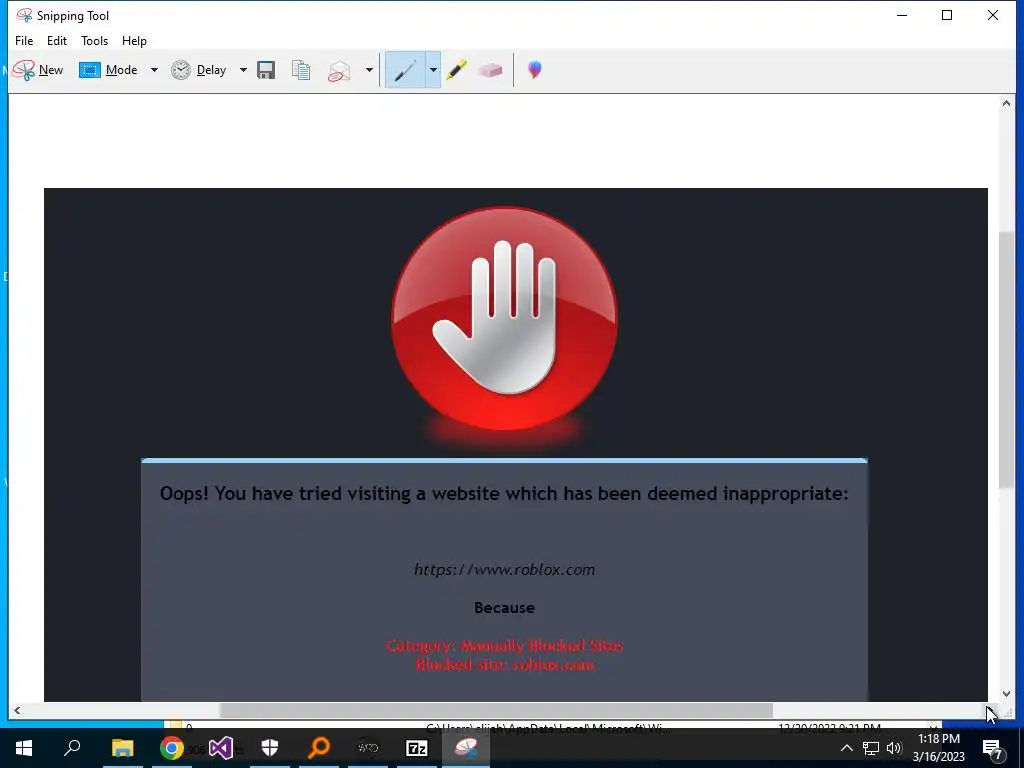This screenshot has height=768, width=1024.
Task: Open File Explorer from the taskbar
Action: click(122, 748)
